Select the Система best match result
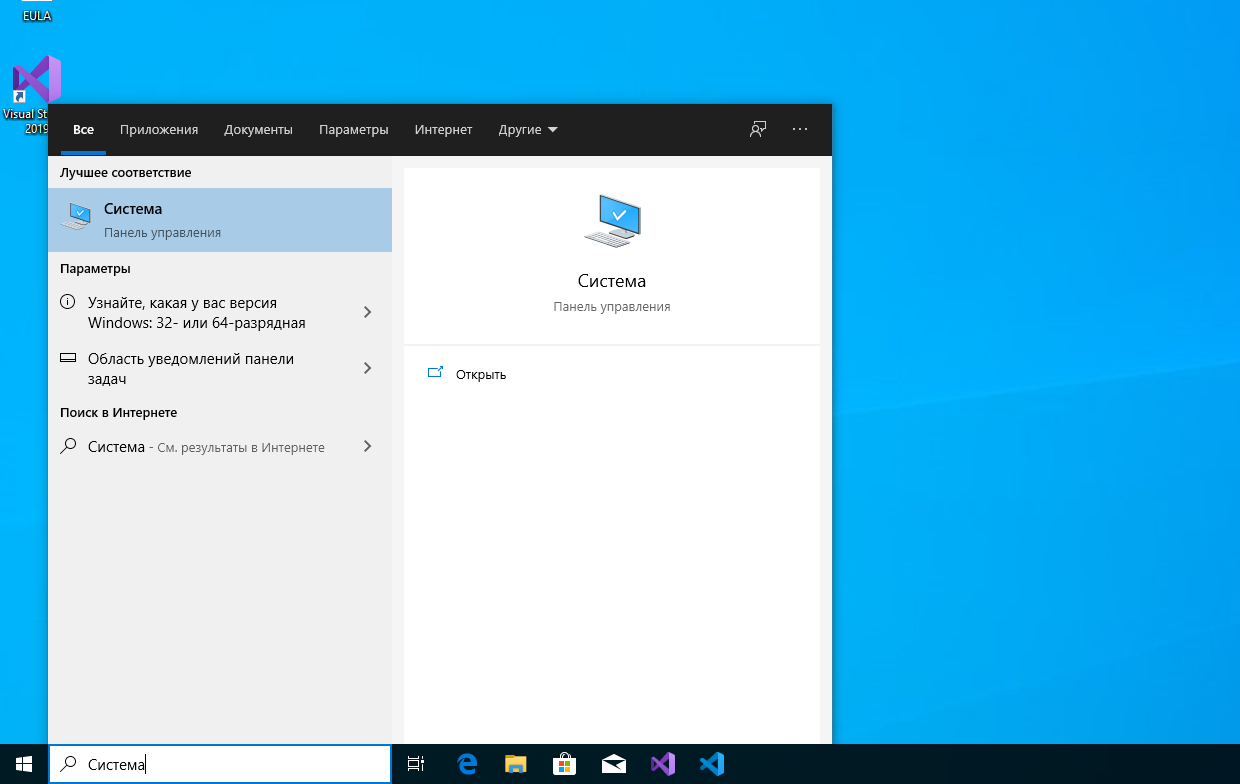The image size is (1240, 784). (220, 220)
